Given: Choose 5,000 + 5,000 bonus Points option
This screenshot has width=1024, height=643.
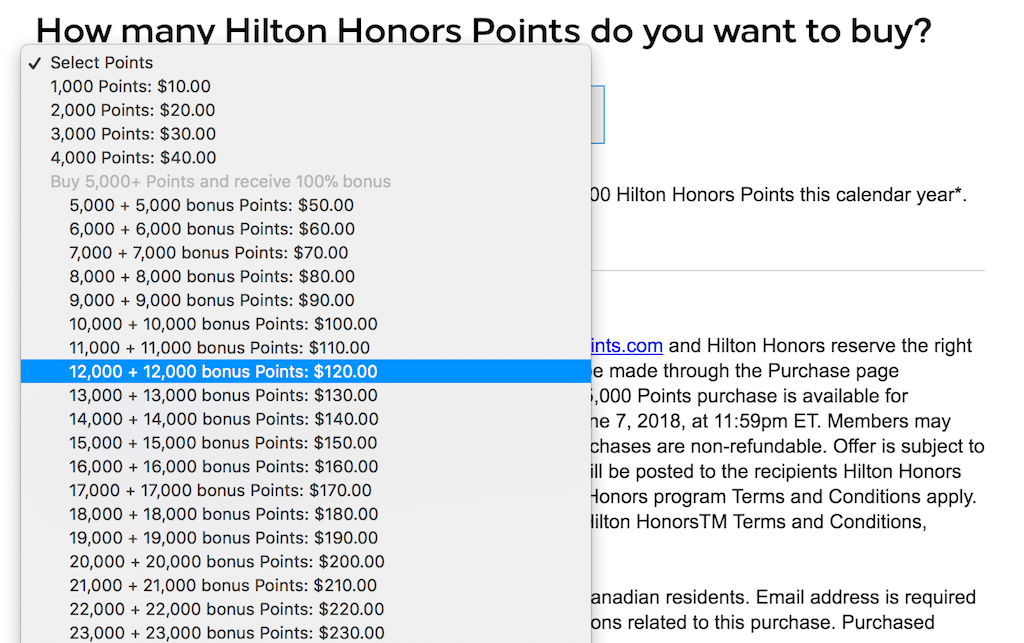Looking at the screenshot, I should coord(211,205).
